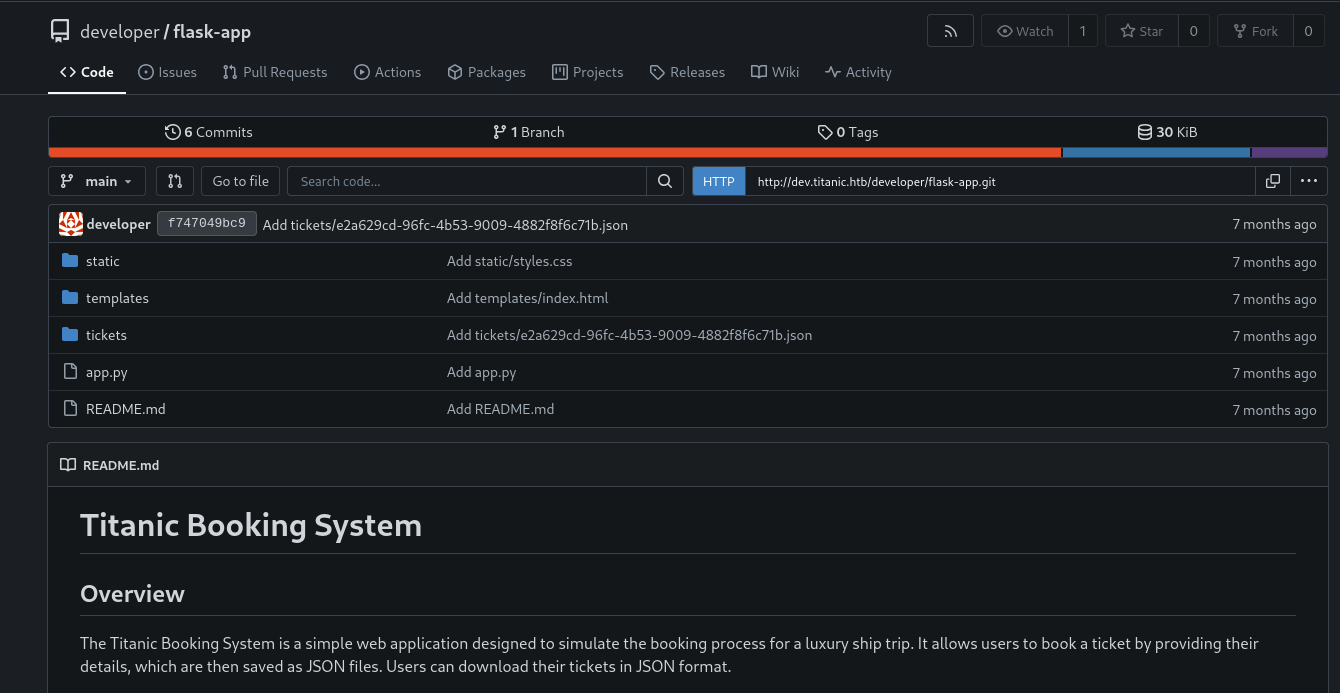1340x693 pixels.
Task: Click the book icon in README.md header
Action: [x=68, y=465]
